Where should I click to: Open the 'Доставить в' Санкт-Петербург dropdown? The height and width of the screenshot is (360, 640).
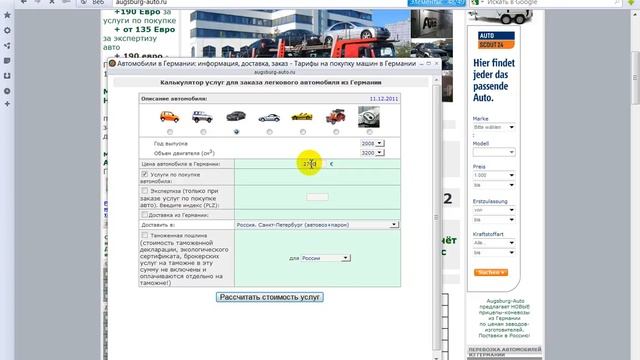coord(317,225)
